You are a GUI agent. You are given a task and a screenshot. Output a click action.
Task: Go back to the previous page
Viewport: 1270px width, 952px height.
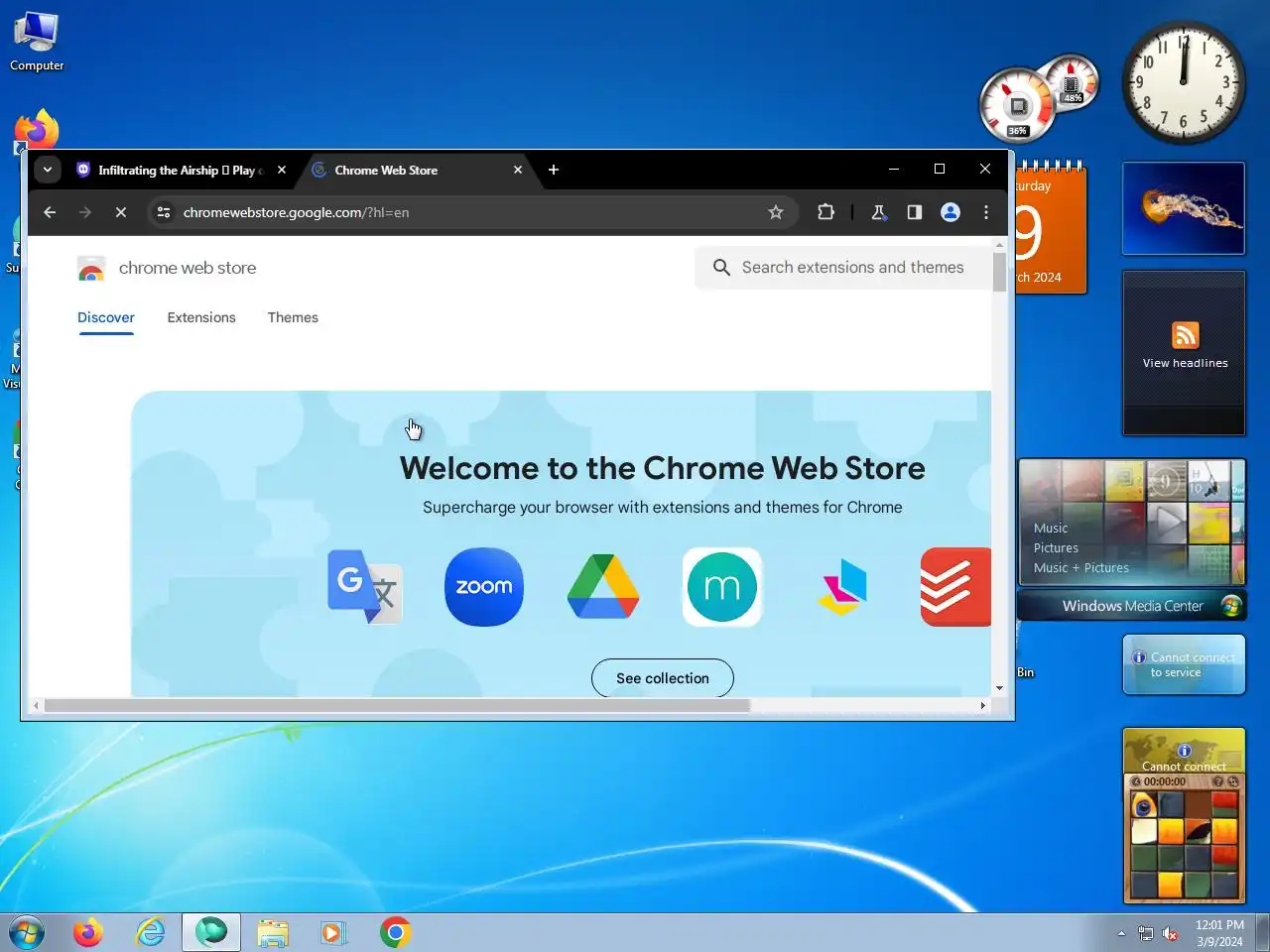pyautogui.click(x=50, y=212)
